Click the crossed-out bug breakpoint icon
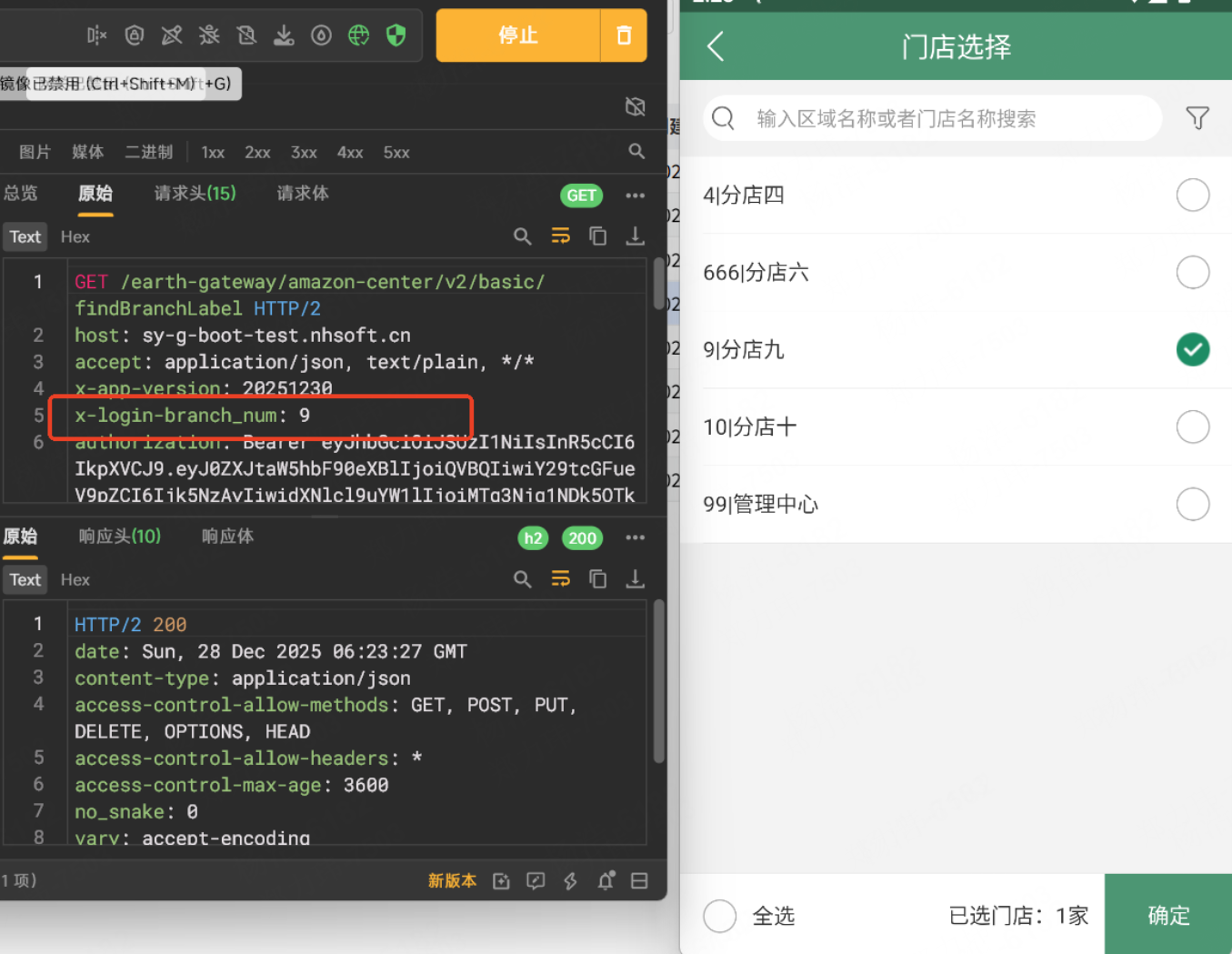 209,35
